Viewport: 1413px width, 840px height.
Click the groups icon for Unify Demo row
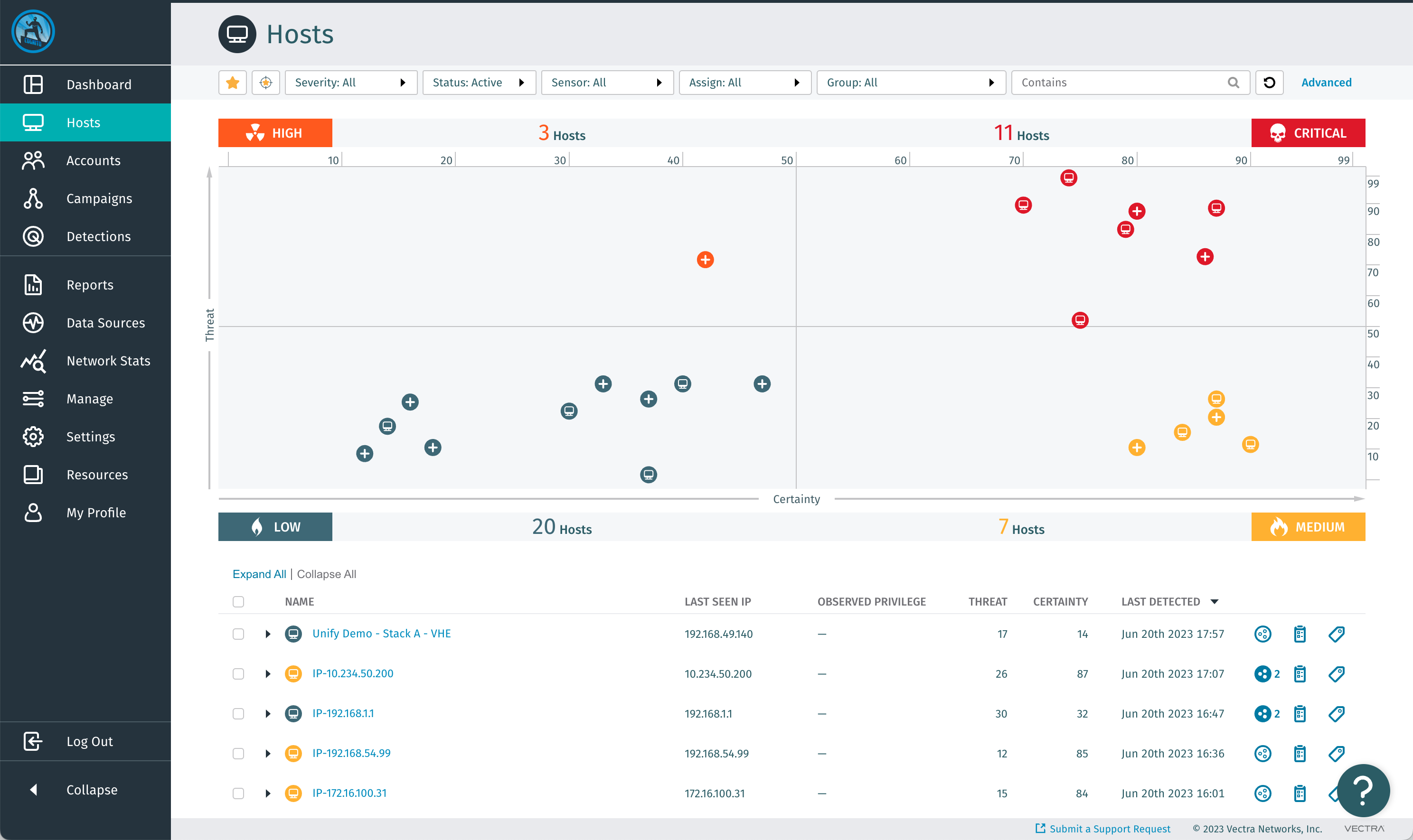pos(1262,634)
